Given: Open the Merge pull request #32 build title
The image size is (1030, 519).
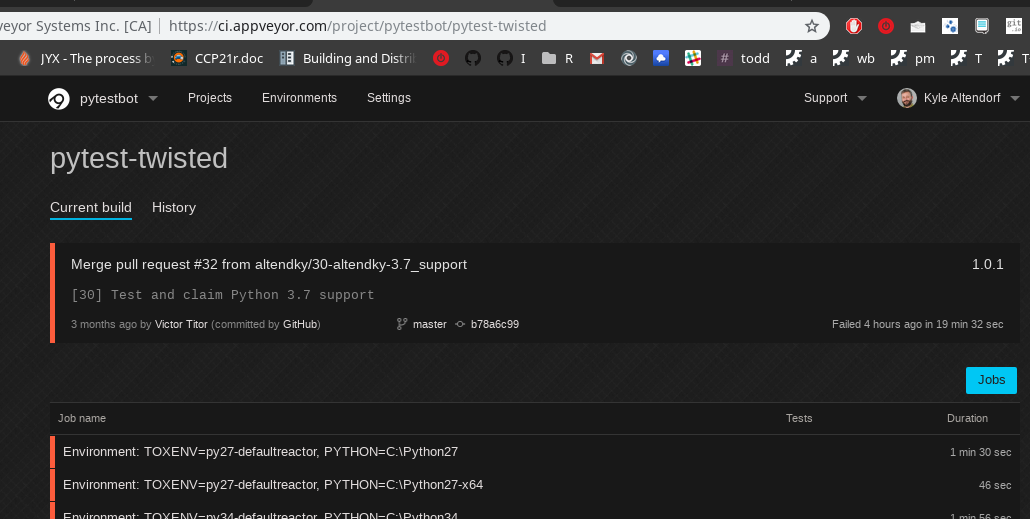Looking at the screenshot, I should click(x=269, y=264).
